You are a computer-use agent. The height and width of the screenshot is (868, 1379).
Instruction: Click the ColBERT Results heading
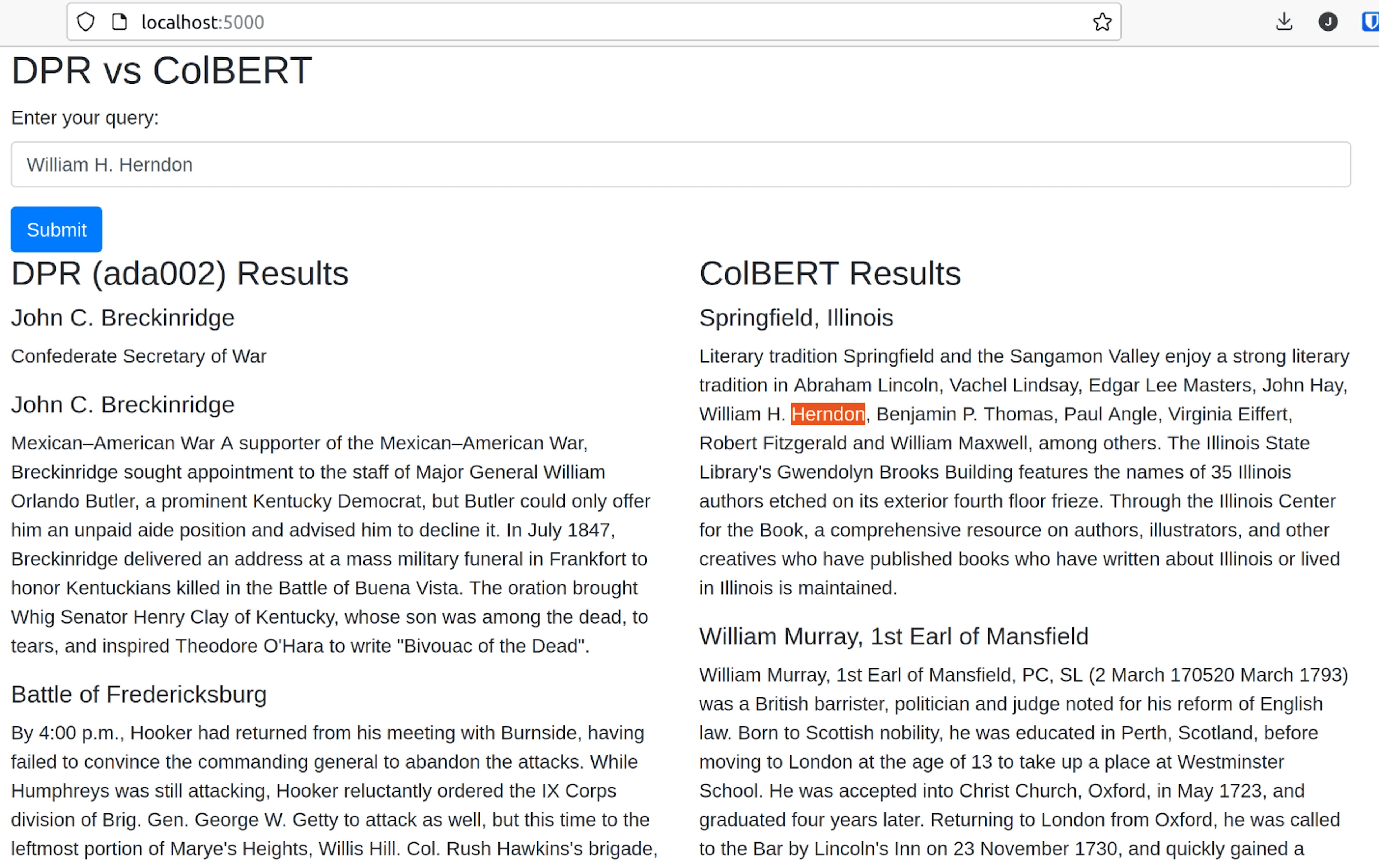(x=830, y=273)
